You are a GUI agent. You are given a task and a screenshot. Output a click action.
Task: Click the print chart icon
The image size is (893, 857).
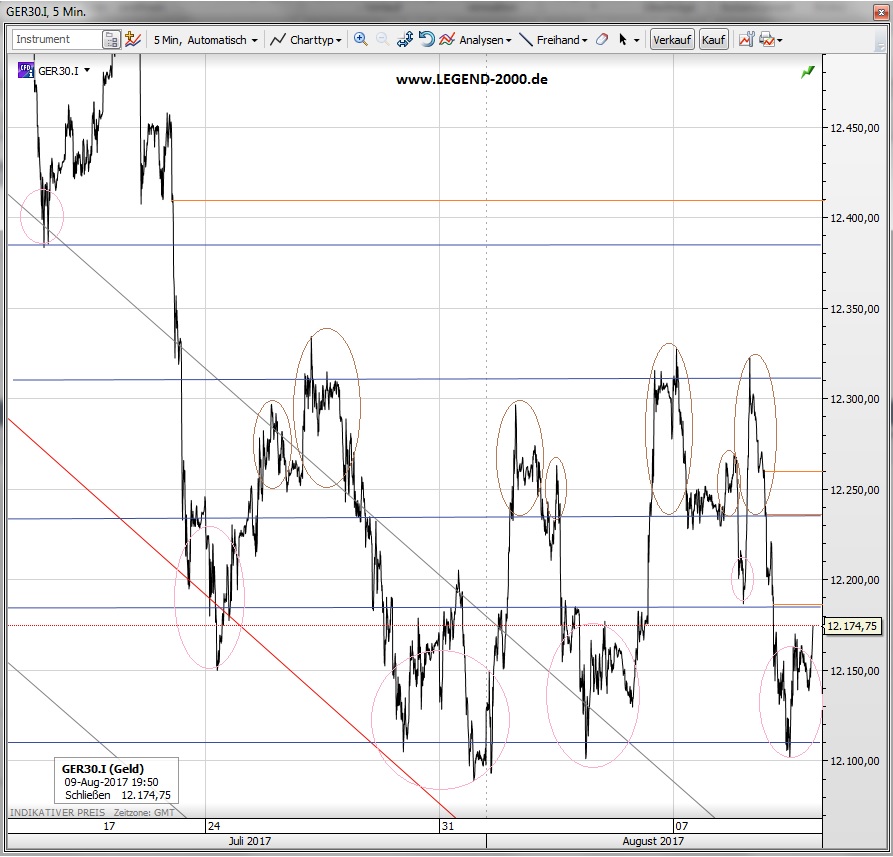click(x=767, y=40)
